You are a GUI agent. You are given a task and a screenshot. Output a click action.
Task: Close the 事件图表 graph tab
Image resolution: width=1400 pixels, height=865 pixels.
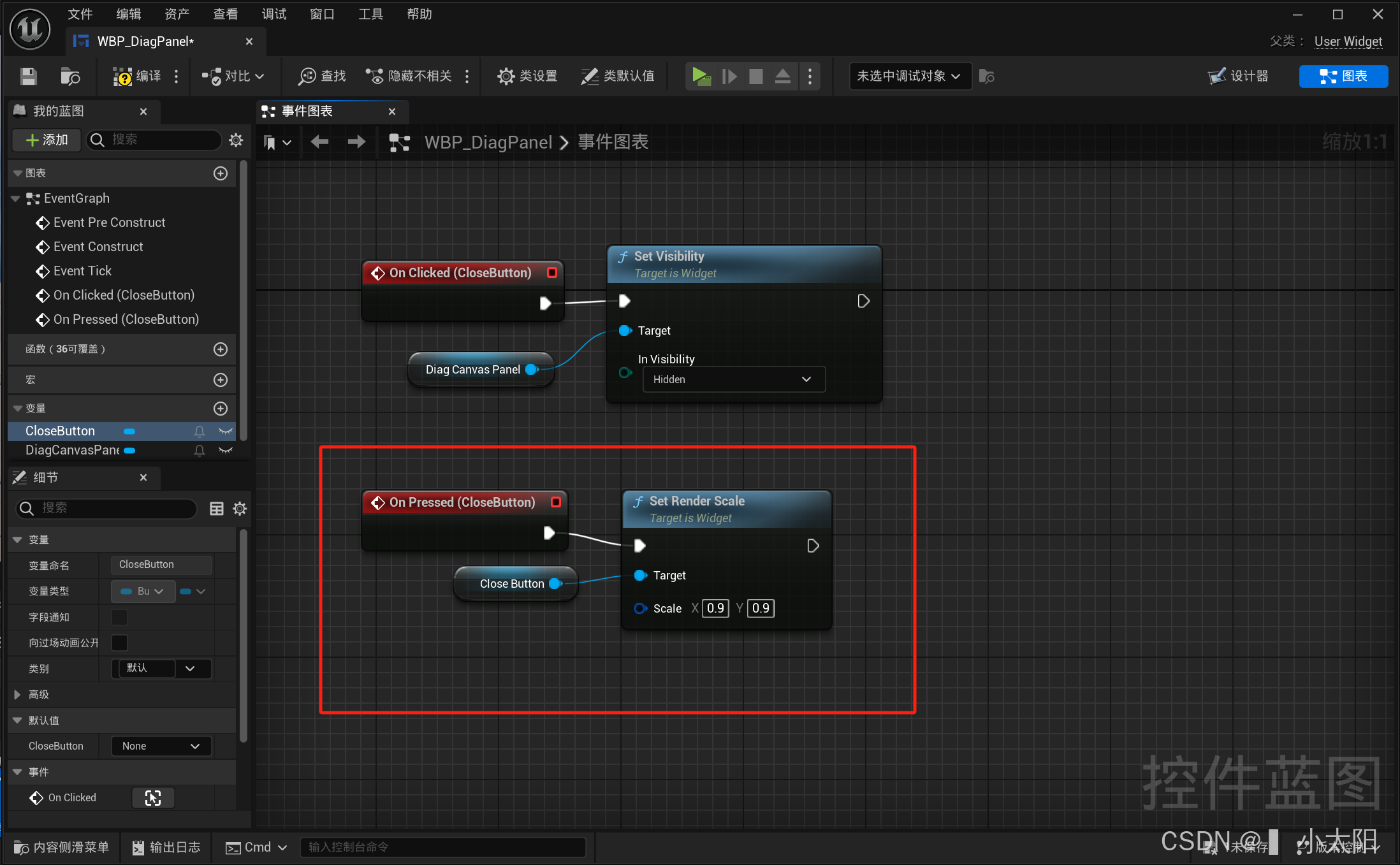[392, 112]
